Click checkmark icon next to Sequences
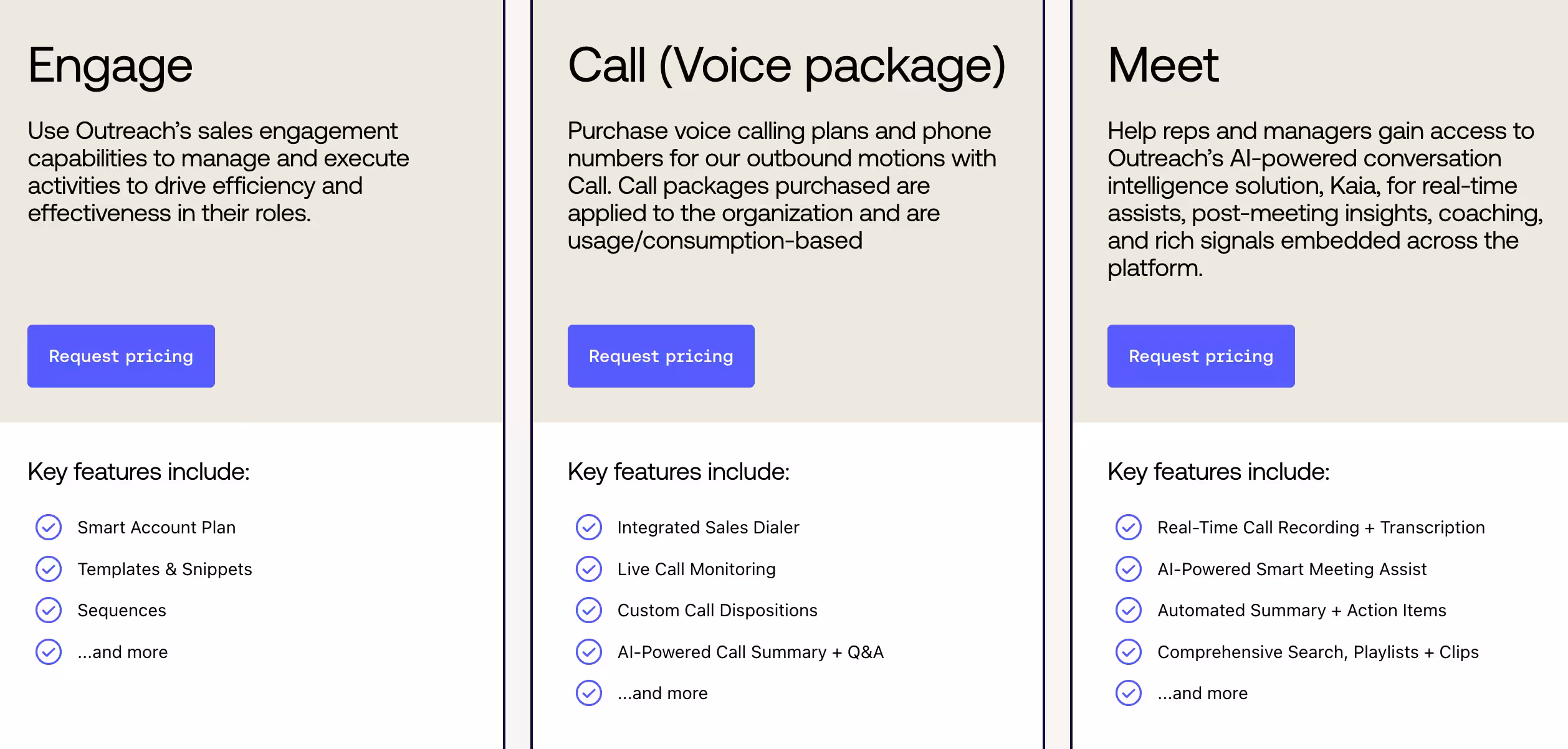 click(49, 610)
